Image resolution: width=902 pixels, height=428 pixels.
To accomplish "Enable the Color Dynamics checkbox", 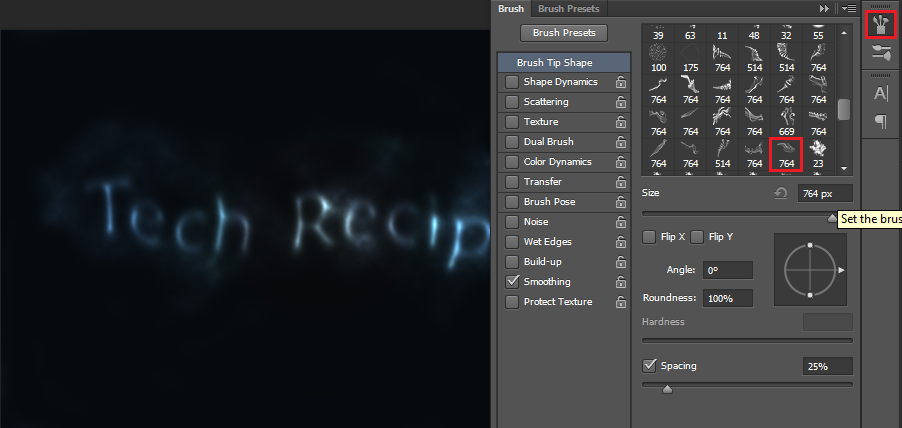I will tap(512, 162).
